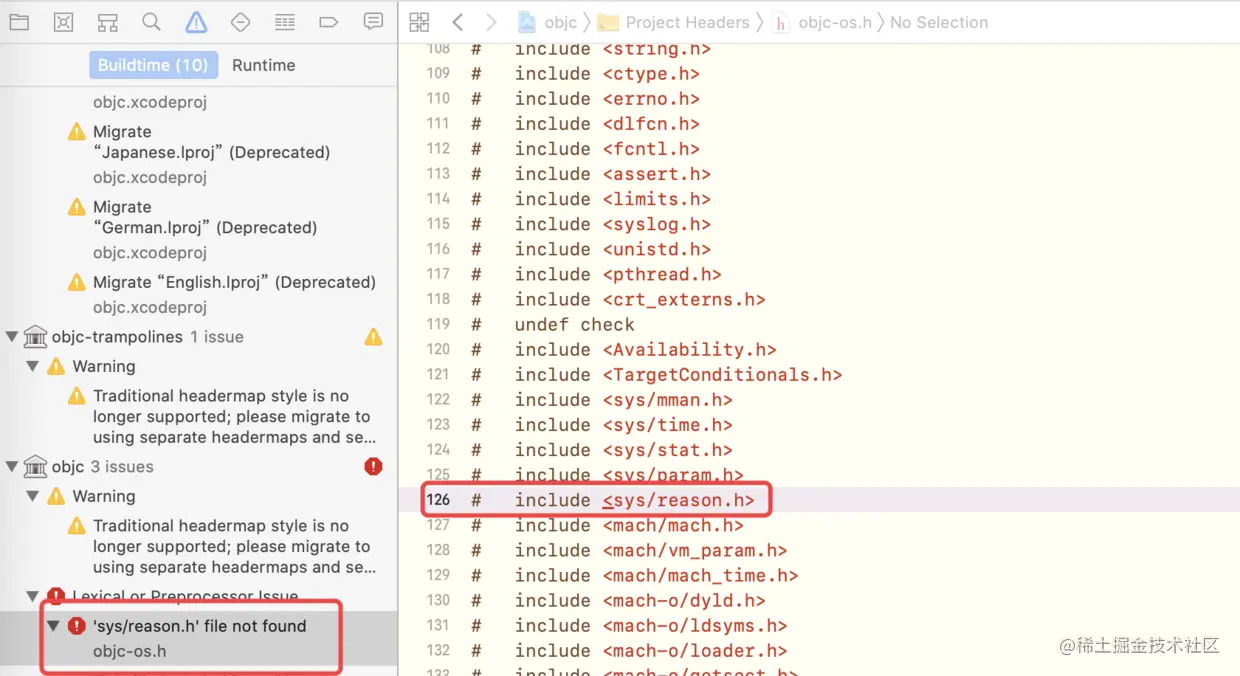Go forward with the right chevron
The height and width of the screenshot is (676, 1240).
pyautogui.click(x=490, y=22)
